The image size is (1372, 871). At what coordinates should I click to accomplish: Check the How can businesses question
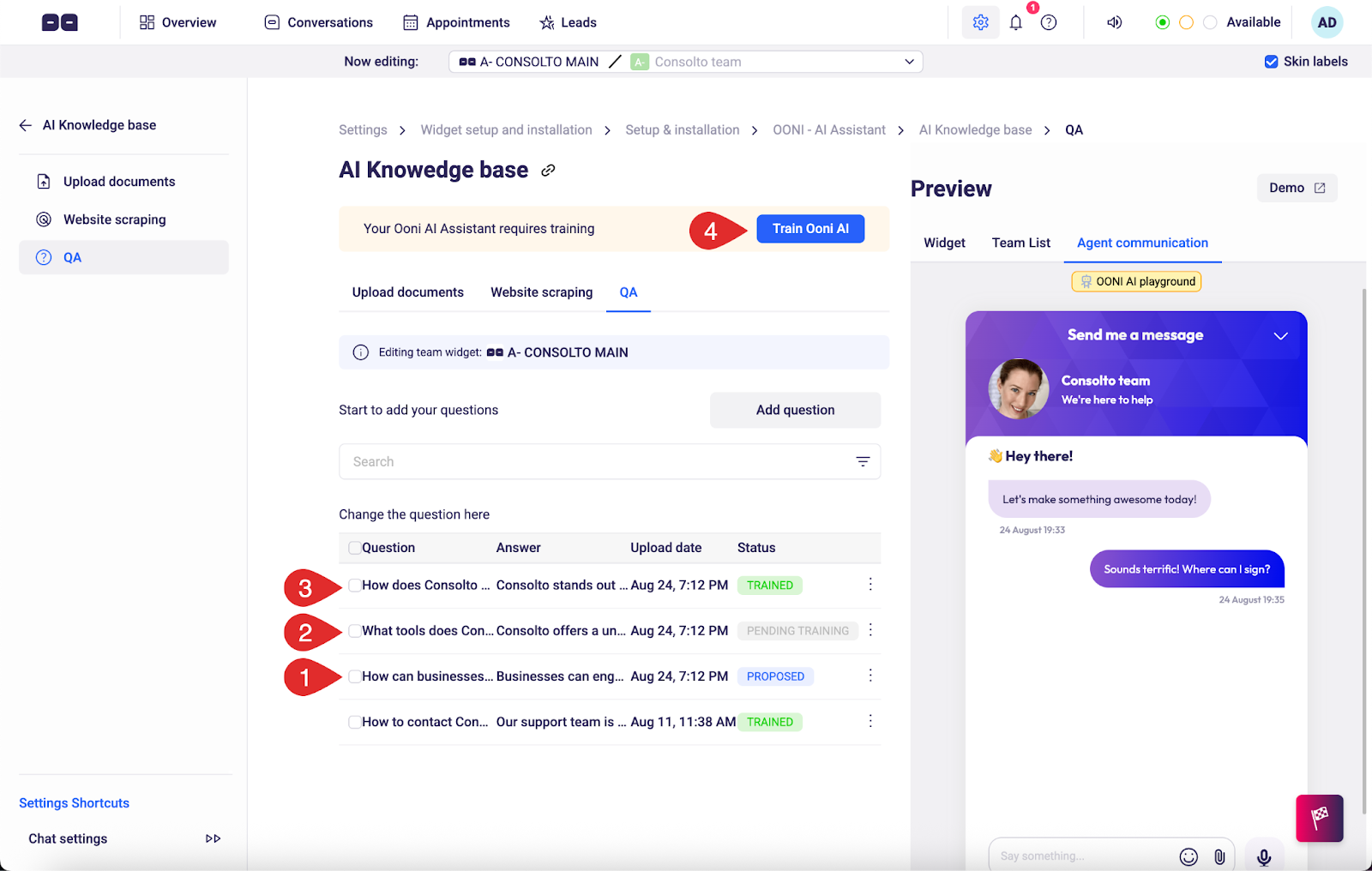(354, 676)
